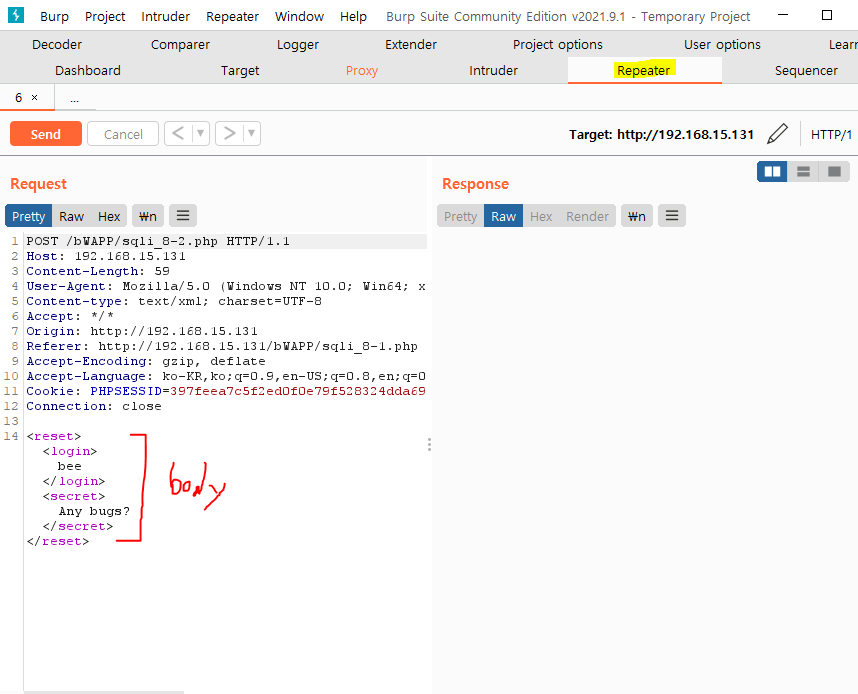Expand the forward history dropdown arrow
Screen dimensions: 858x694
(x=252, y=134)
